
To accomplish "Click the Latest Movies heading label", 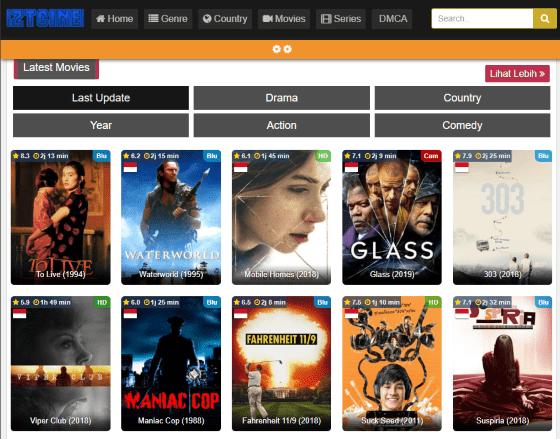I will (x=56, y=68).
